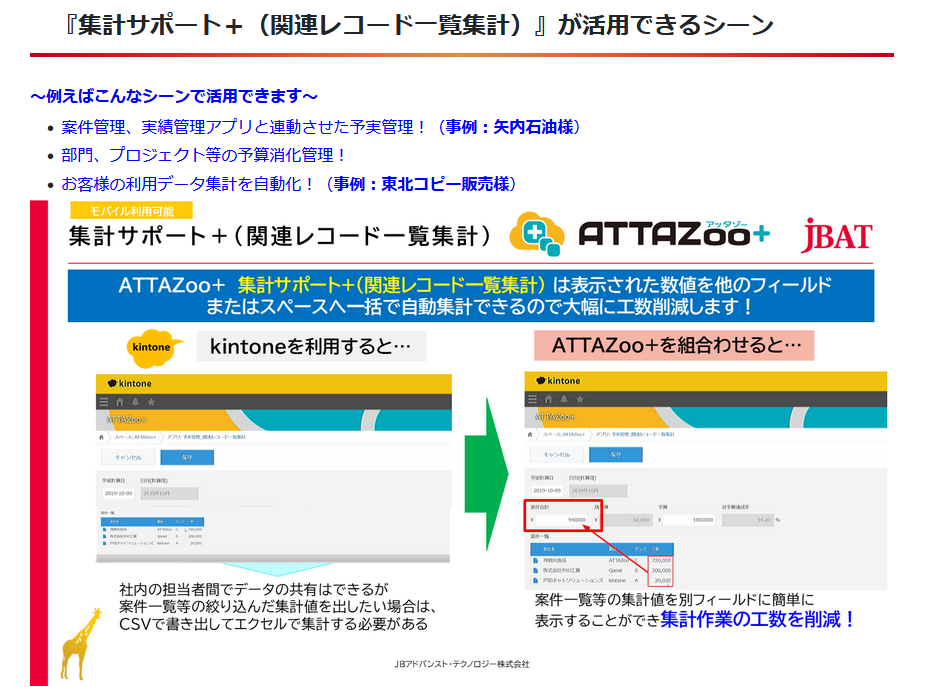Click the ATTAZoo+を組合わせると… heading box
948x687 pixels.
pos(674,345)
